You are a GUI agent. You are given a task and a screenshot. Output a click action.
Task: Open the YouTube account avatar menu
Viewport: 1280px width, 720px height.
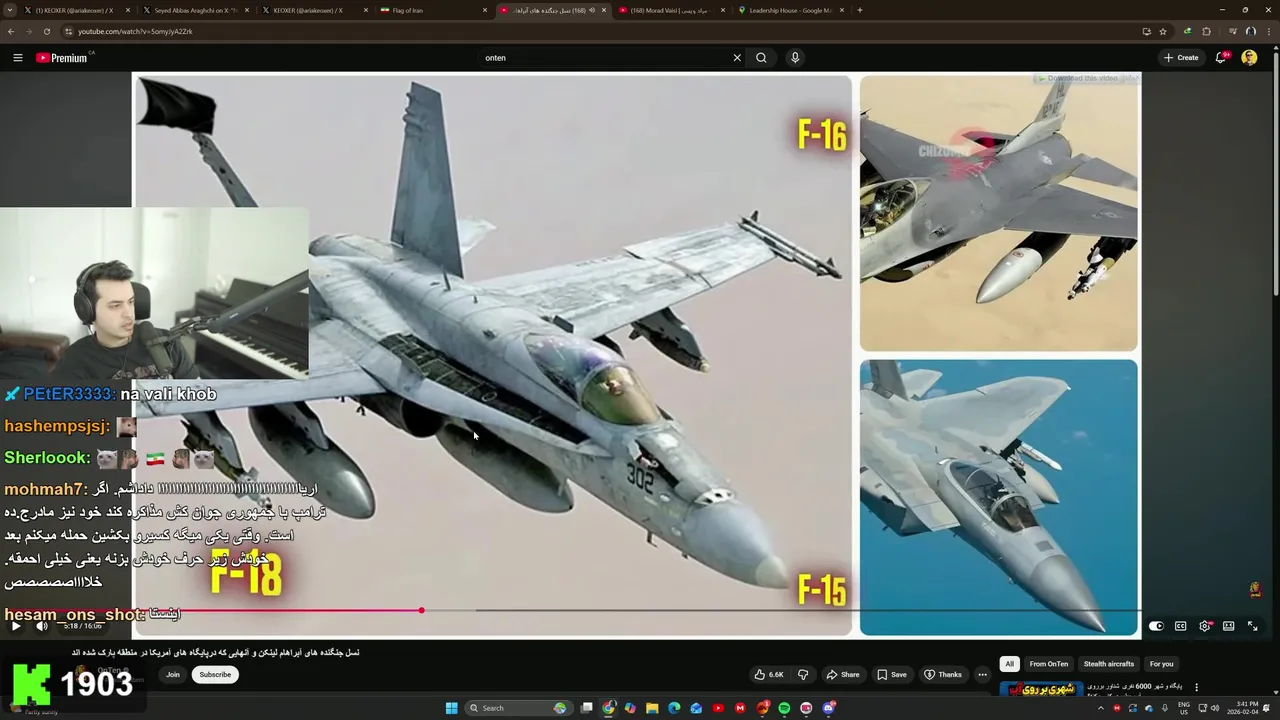1249,58
